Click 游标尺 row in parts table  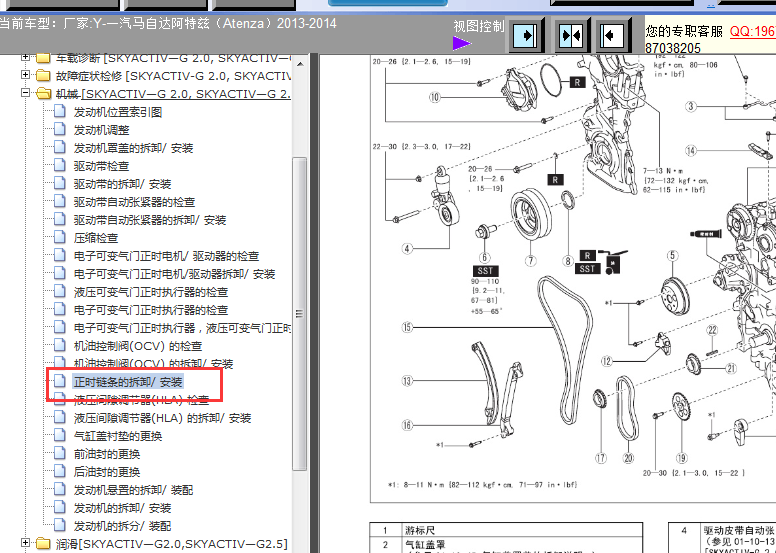[506, 530]
